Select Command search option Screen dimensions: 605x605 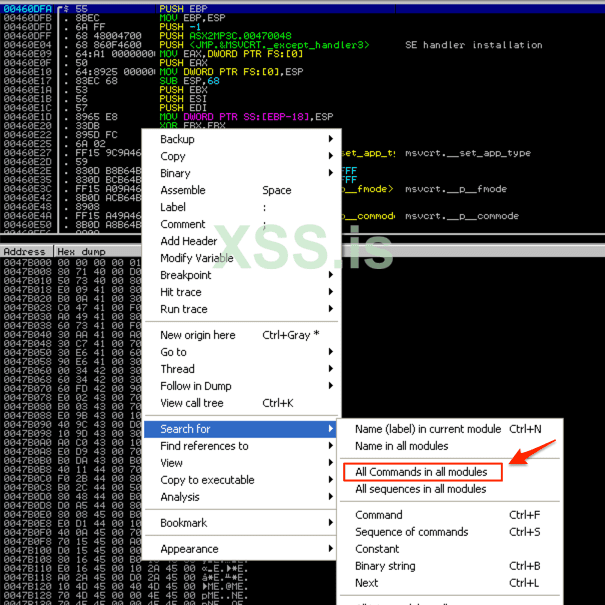[x=450, y=515]
